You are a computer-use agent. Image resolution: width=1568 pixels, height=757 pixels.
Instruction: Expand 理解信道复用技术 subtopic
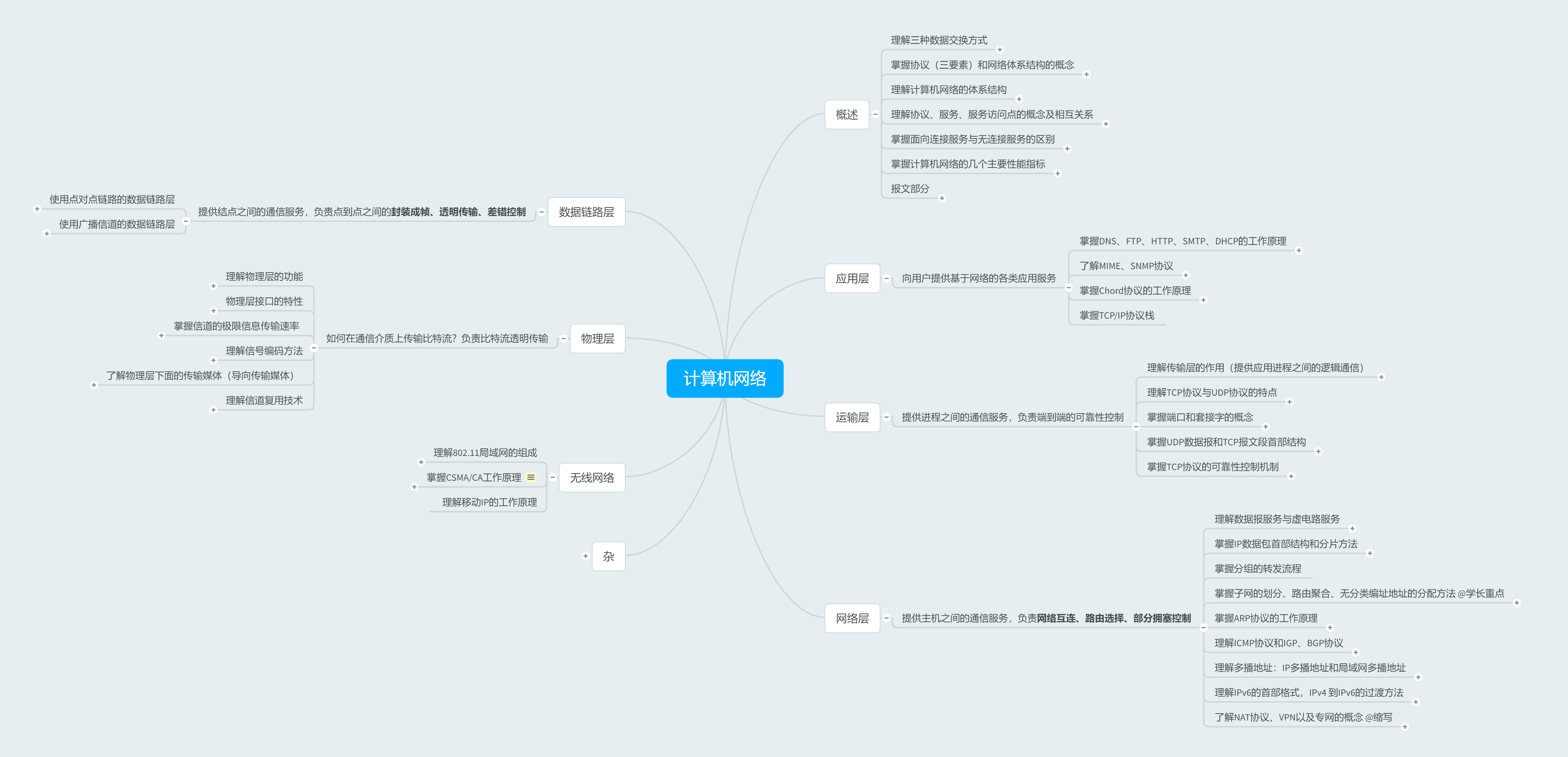point(213,410)
